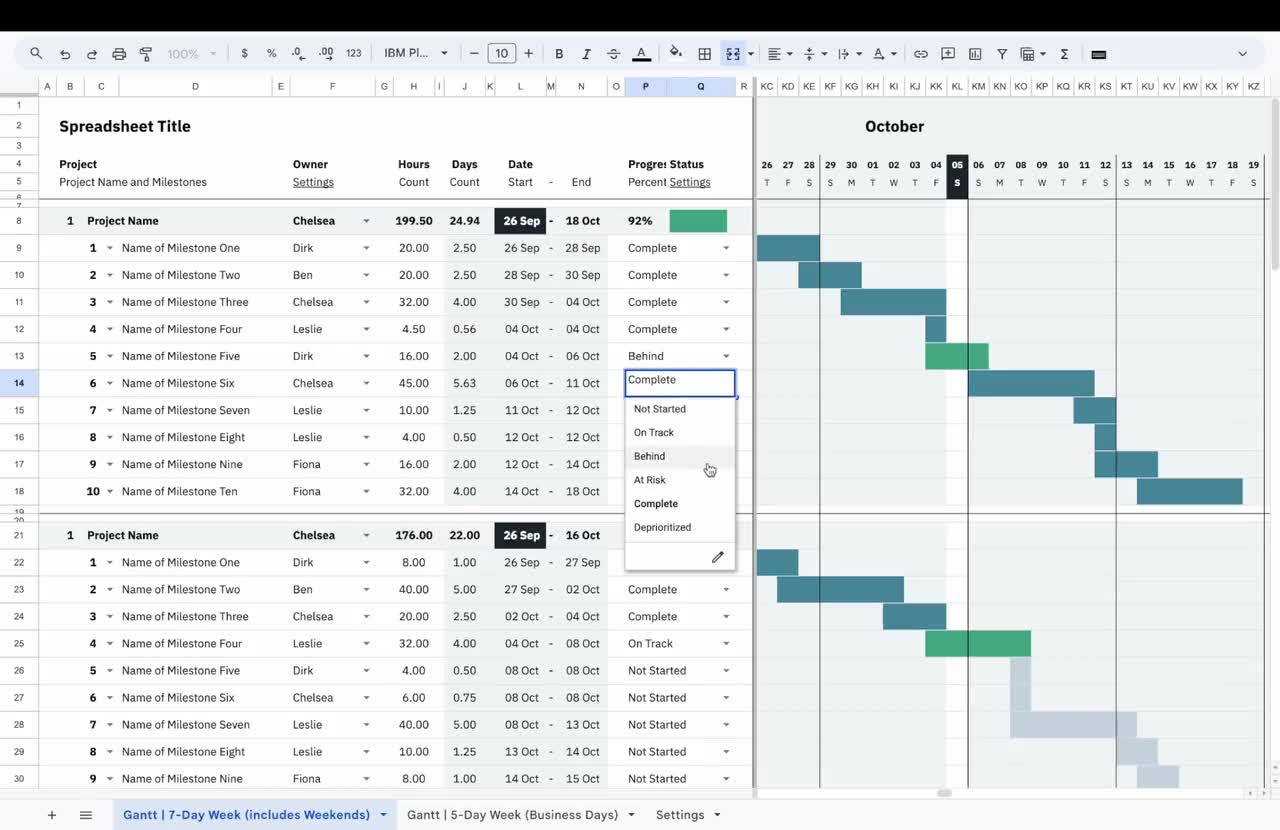This screenshot has width=1280, height=830.
Task: Insert a link using the toolbar icon
Action: pos(920,53)
